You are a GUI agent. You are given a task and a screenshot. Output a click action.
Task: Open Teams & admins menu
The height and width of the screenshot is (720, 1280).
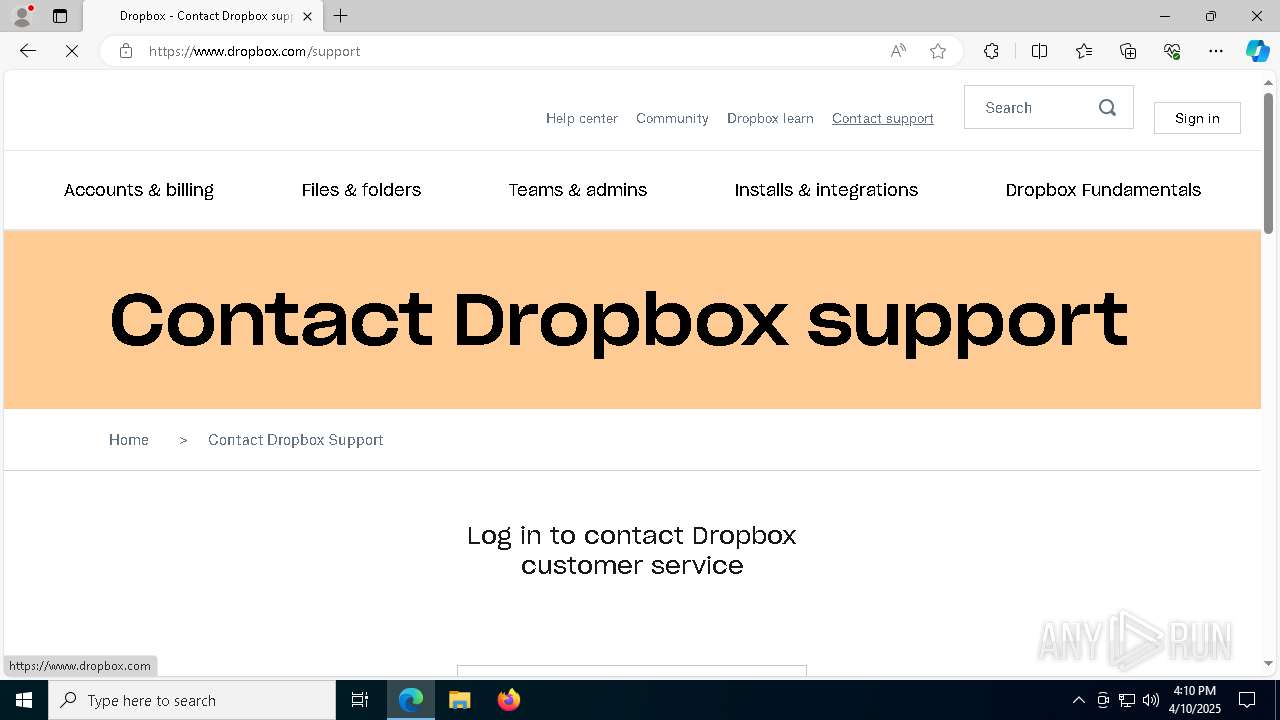pyautogui.click(x=578, y=190)
